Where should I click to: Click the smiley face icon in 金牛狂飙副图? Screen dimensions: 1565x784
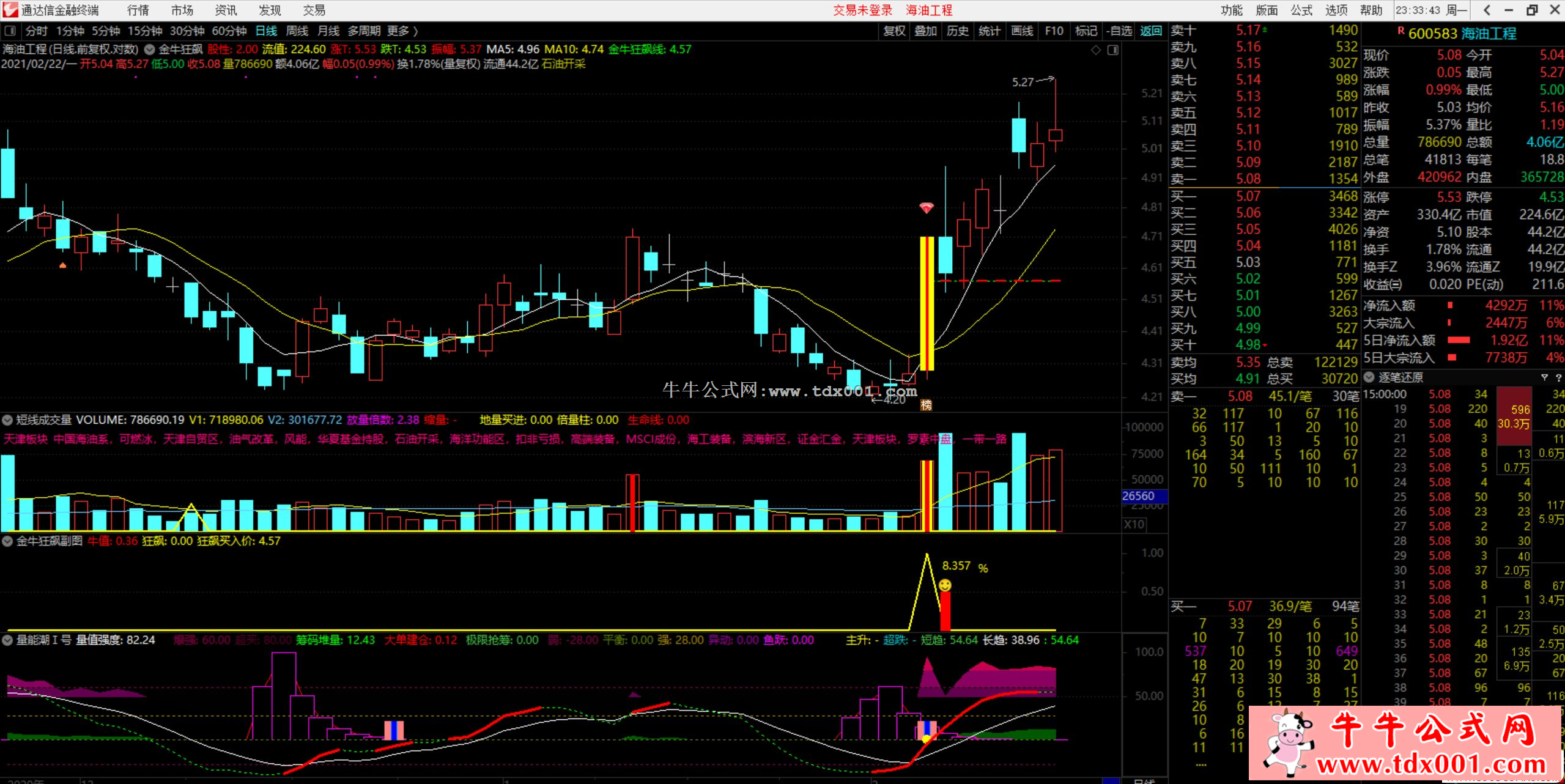[945, 585]
